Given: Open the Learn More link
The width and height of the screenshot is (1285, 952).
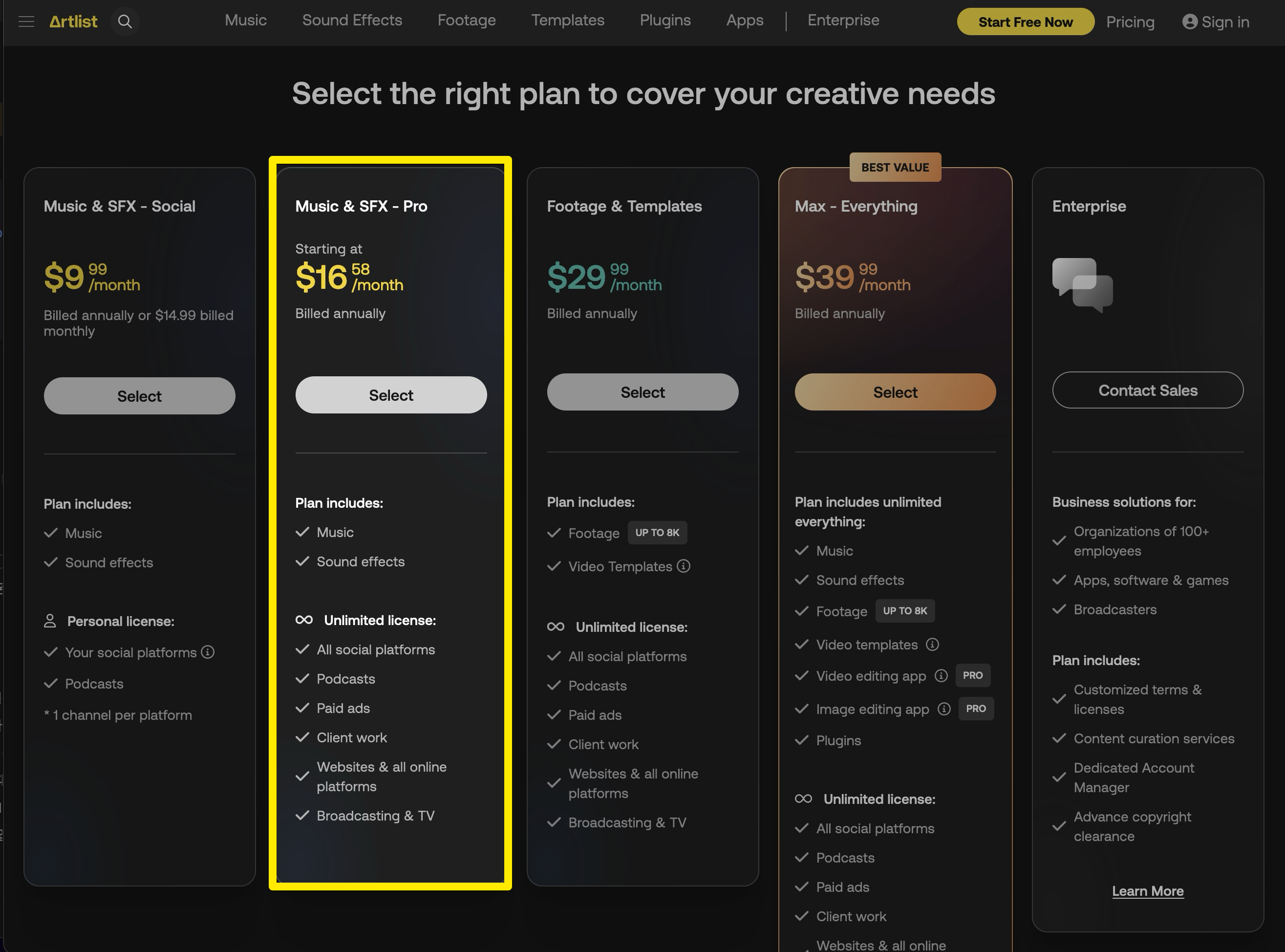Looking at the screenshot, I should [x=1147, y=891].
